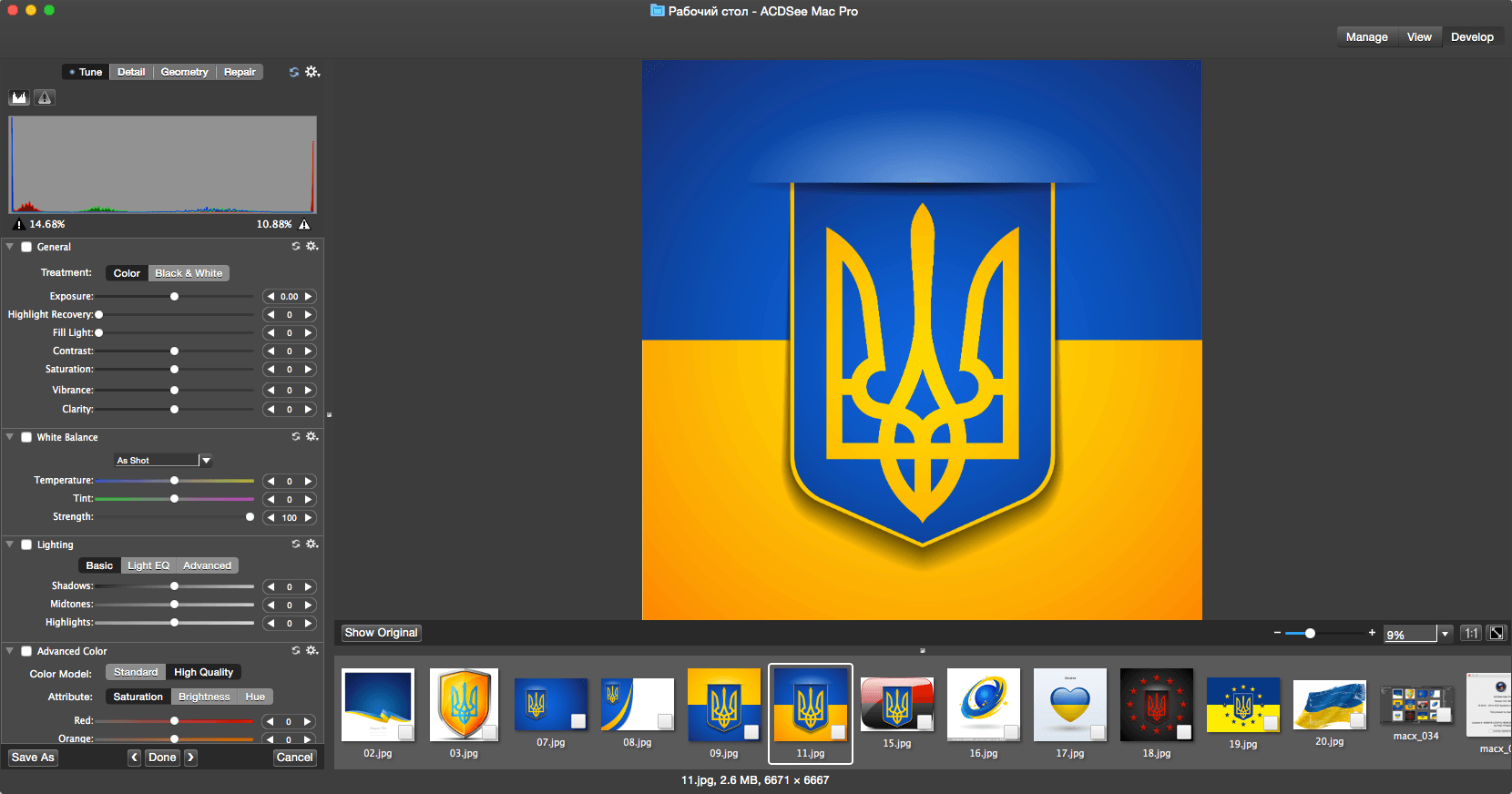Collapse the Lighting section
The height and width of the screenshot is (794, 1512).
click(x=10, y=545)
